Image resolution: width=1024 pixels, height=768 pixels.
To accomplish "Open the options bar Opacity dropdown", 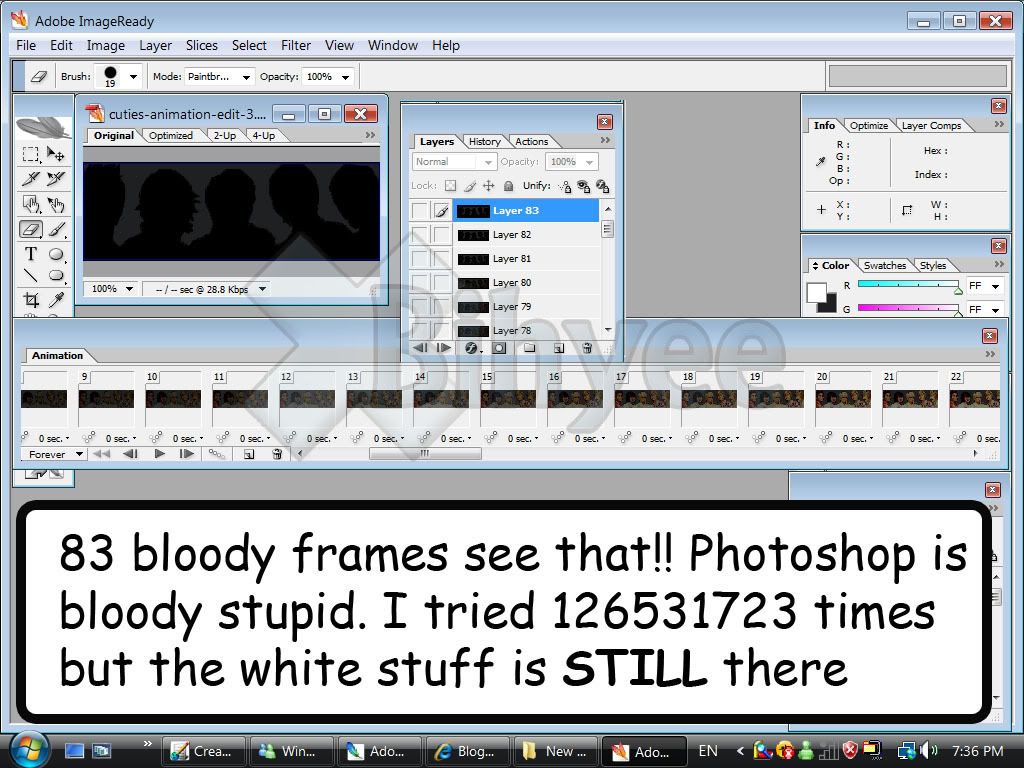I will 345,77.
